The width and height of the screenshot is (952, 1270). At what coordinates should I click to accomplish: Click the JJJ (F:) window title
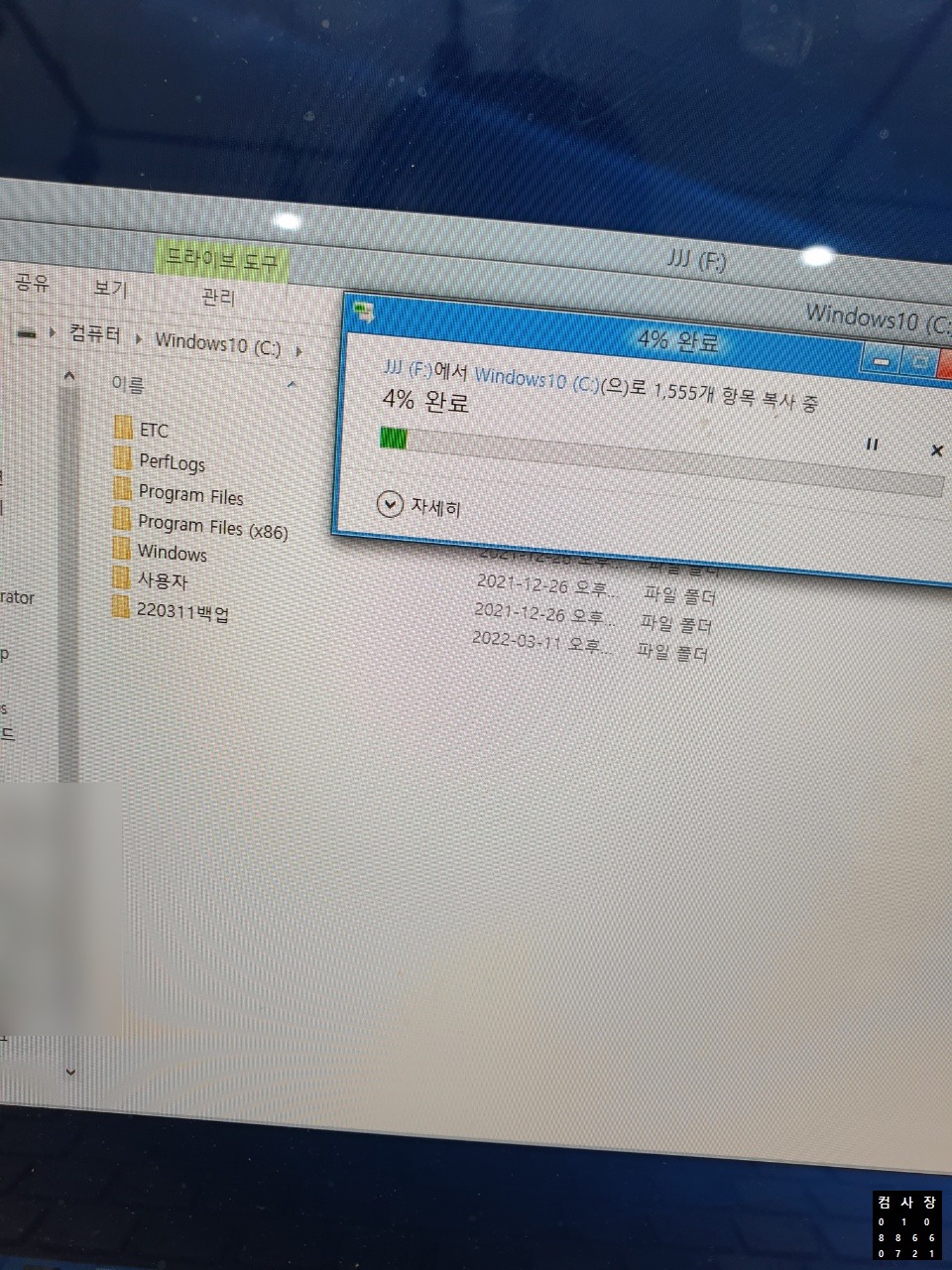point(697,261)
